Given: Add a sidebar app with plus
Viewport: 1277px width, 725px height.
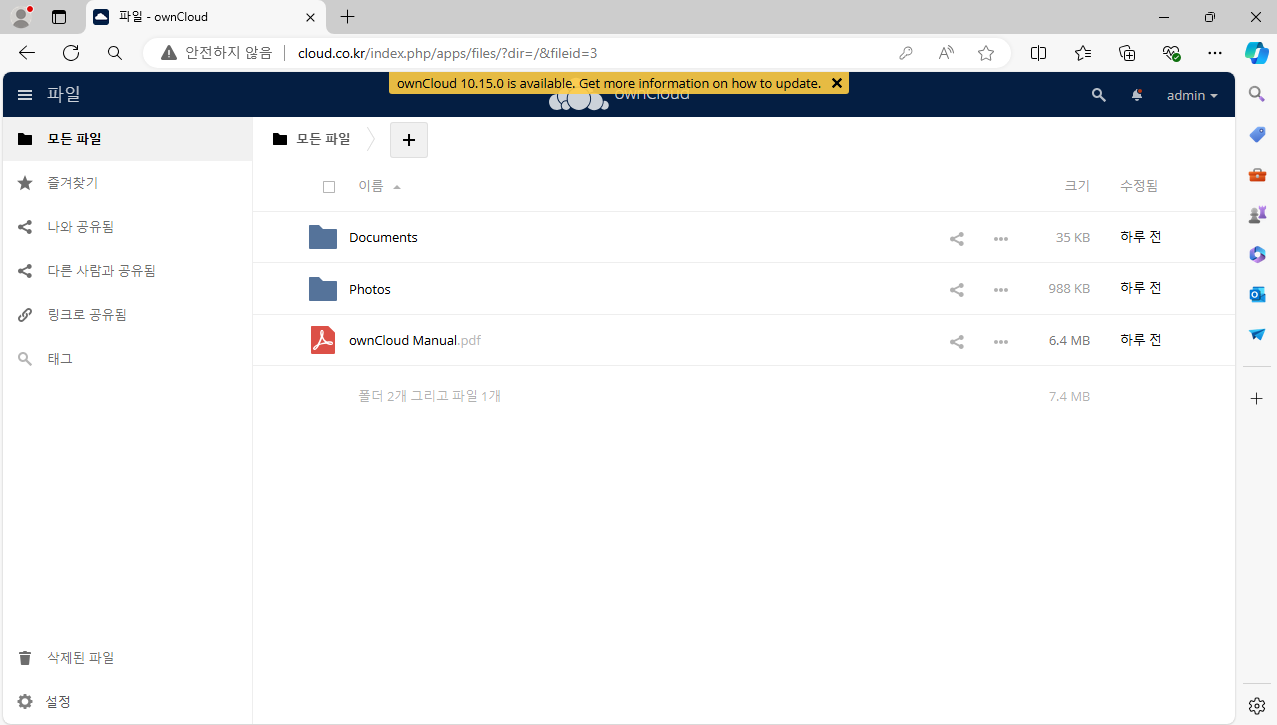Looking at the screenshot, I should [1257, 399].
